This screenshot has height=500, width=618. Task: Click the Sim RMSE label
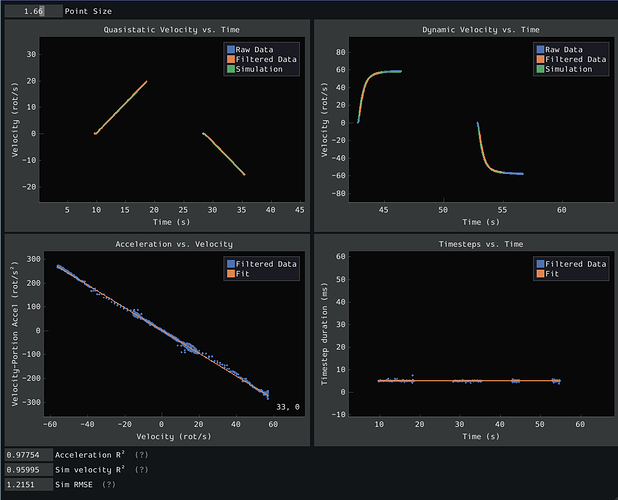pyautogui.click(x=74, y=485)
